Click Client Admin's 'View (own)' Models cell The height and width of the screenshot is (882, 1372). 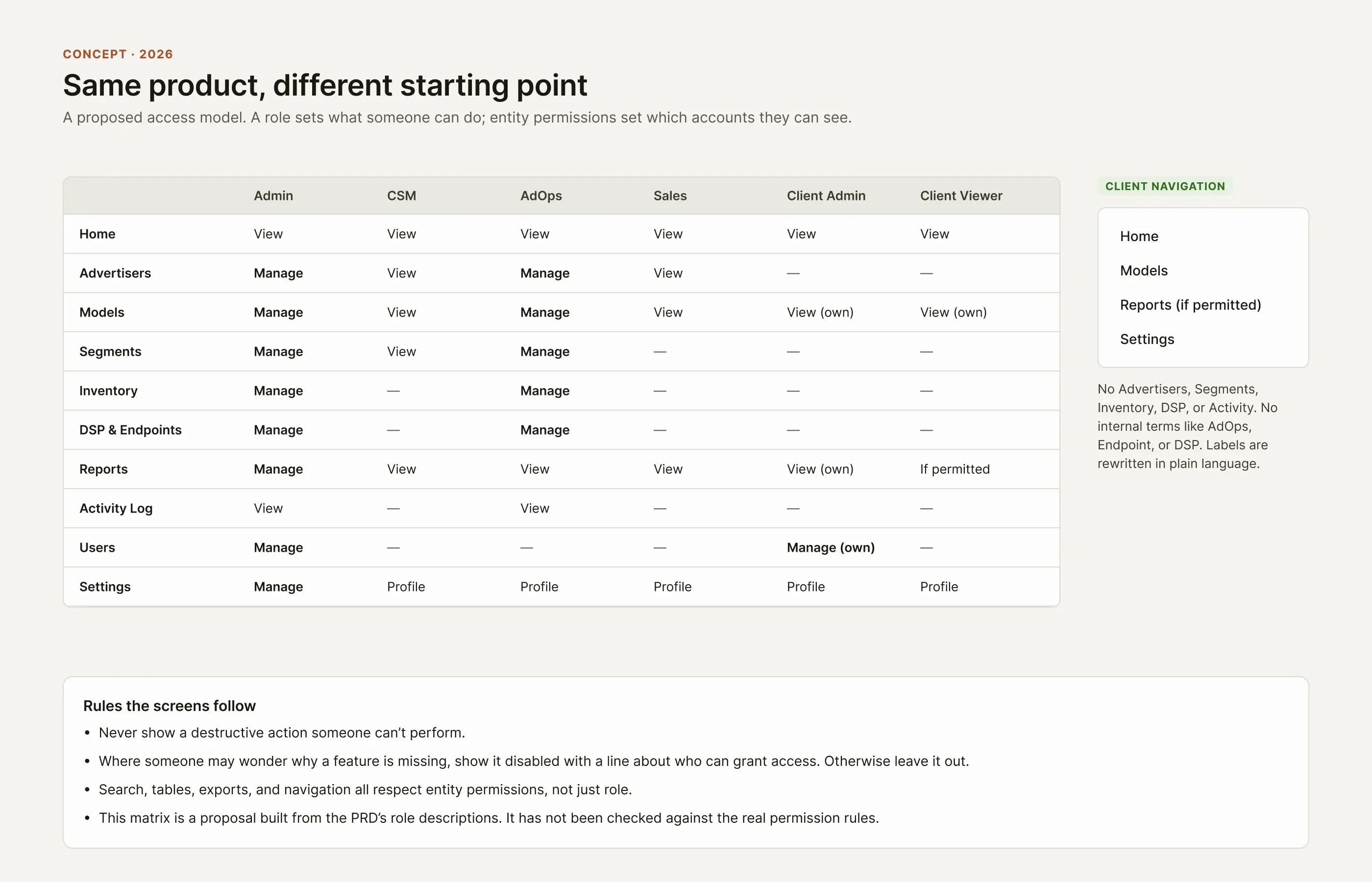click(x=820, y=312)
